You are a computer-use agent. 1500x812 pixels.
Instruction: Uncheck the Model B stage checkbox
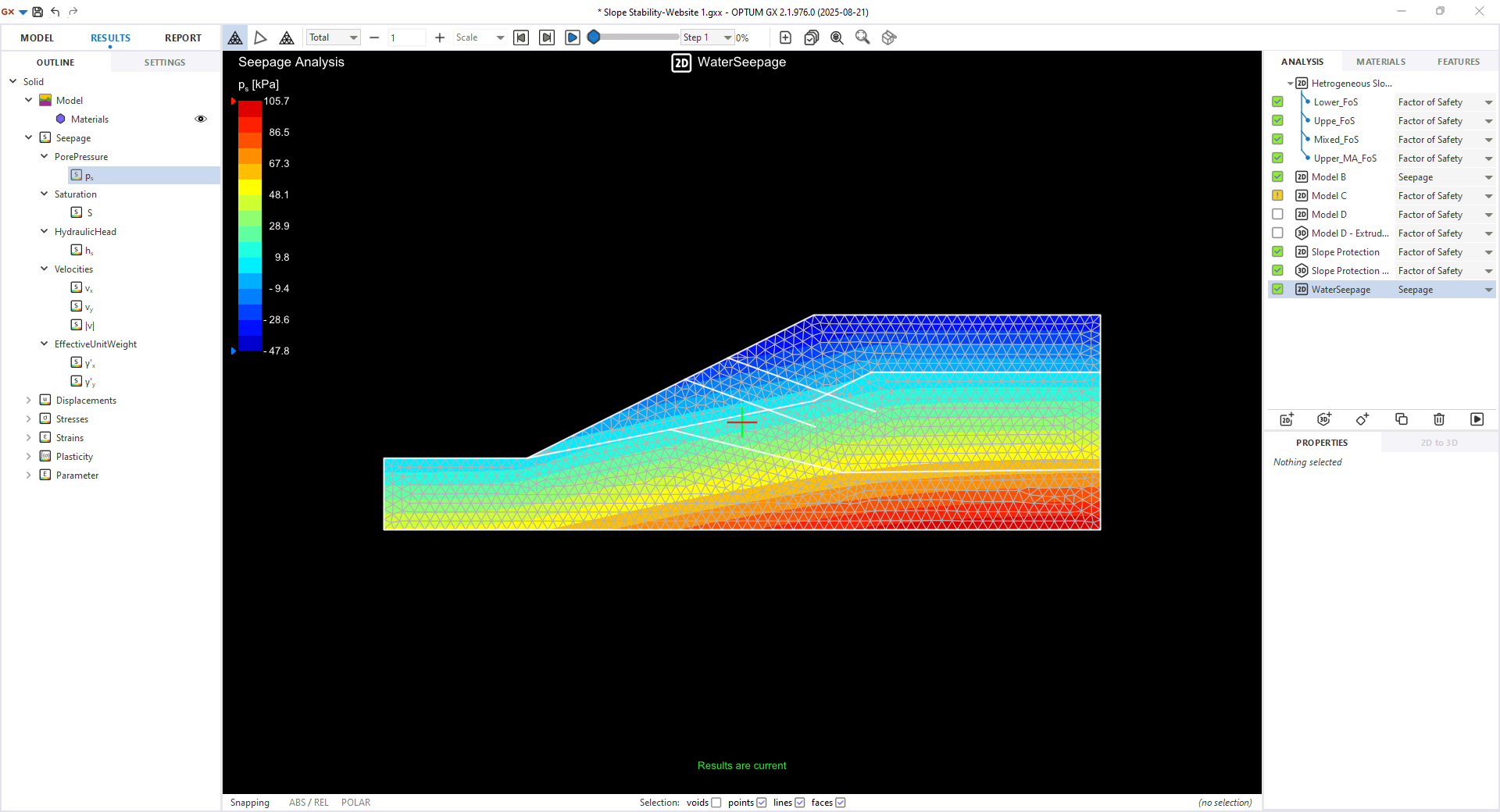tap(1277, 177)
